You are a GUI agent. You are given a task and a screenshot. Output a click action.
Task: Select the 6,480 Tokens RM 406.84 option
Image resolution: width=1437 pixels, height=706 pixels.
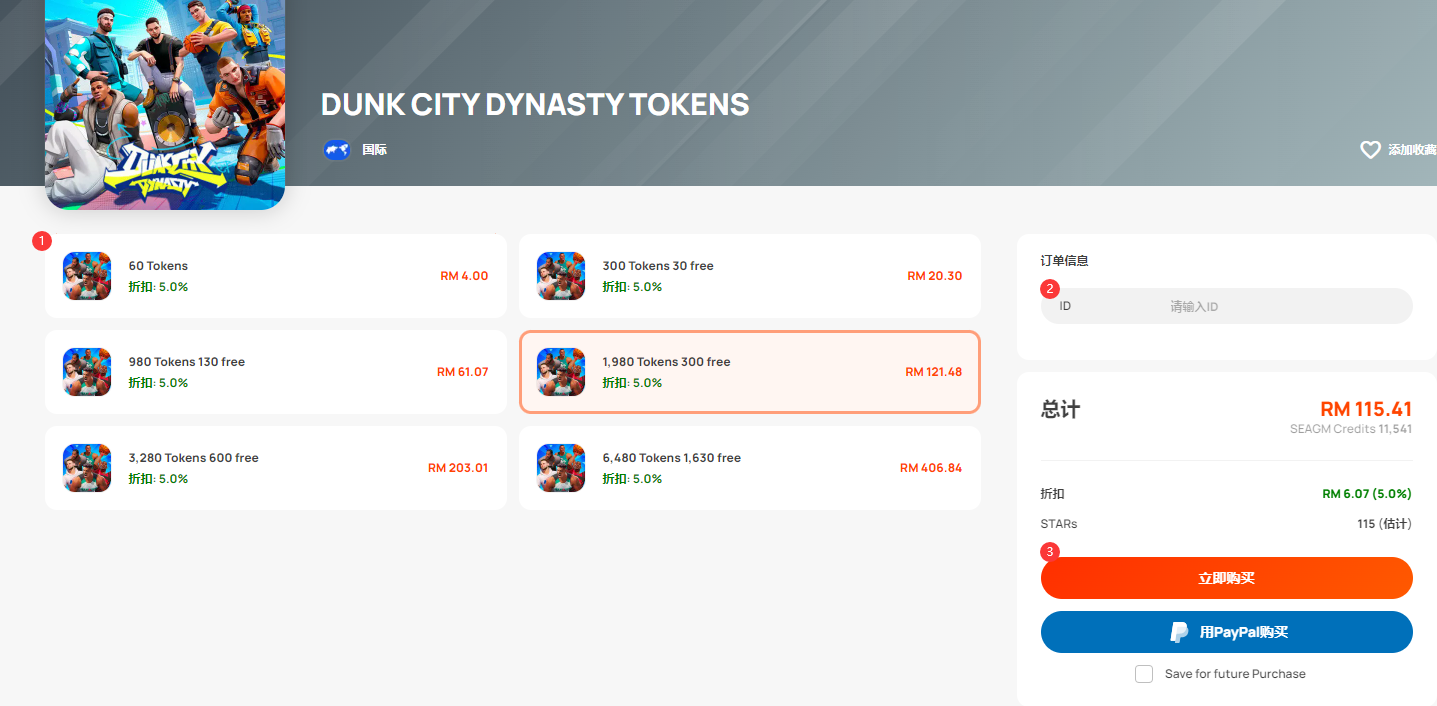click(750, 468)
